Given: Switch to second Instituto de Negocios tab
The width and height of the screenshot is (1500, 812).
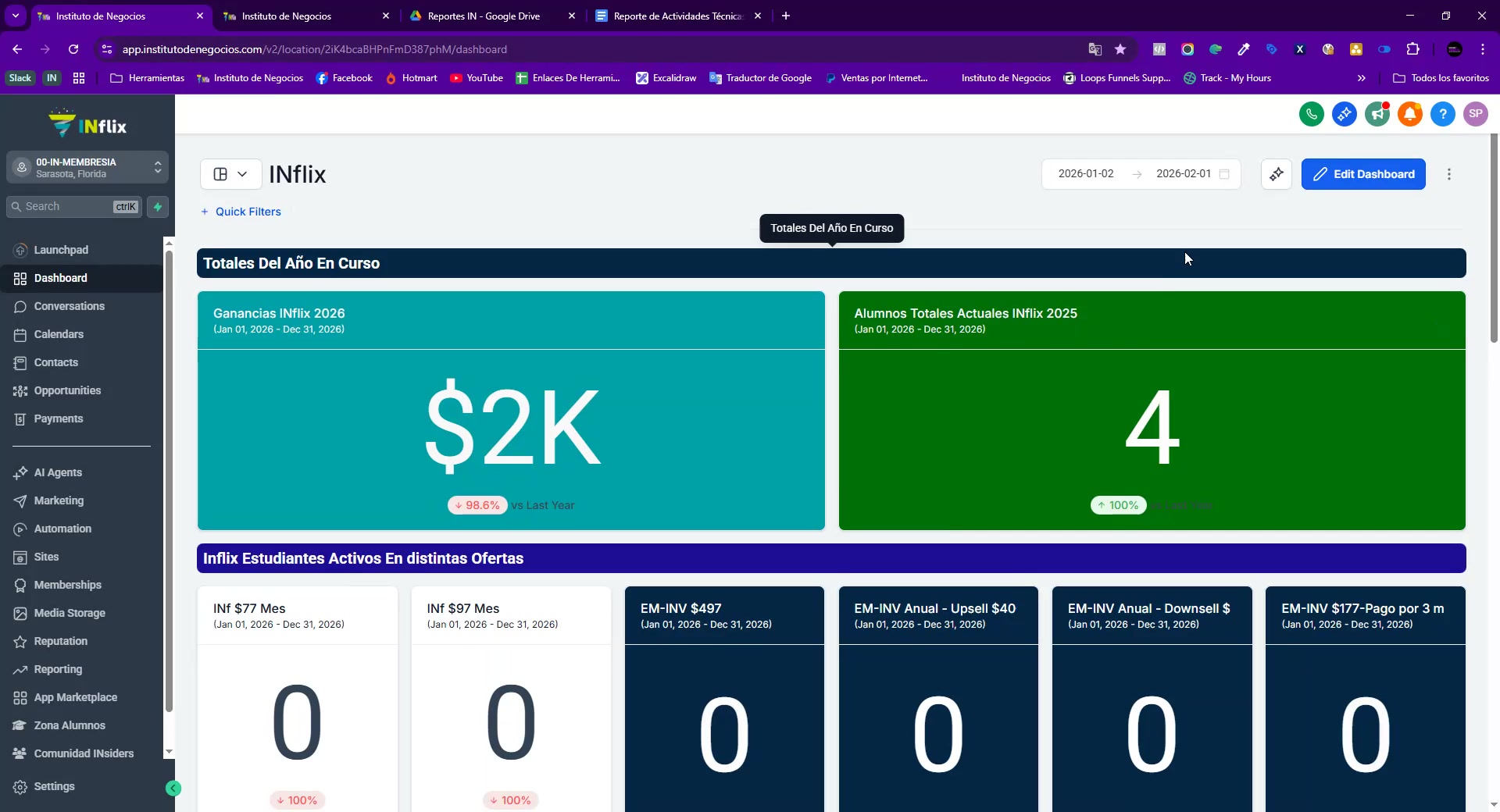Looking at the screenshot, I should click(305, 16).
